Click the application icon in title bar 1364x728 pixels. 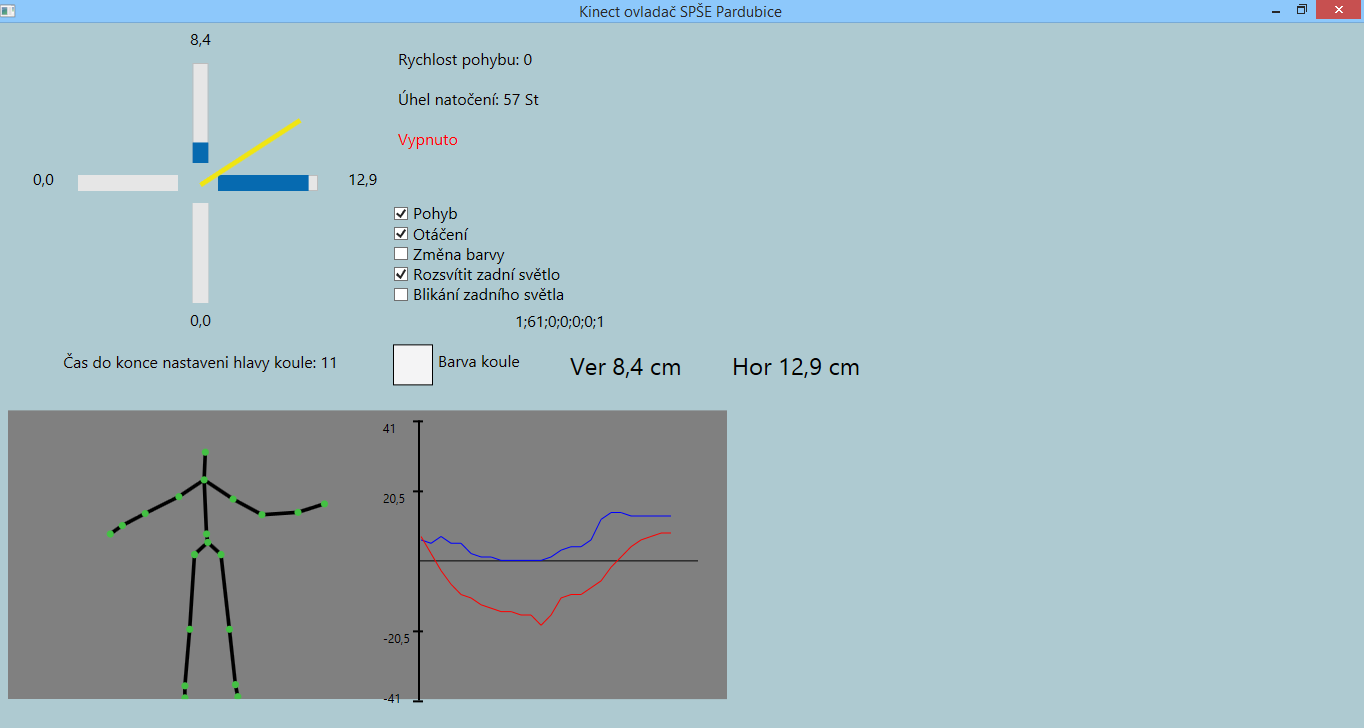pos(8,10)
